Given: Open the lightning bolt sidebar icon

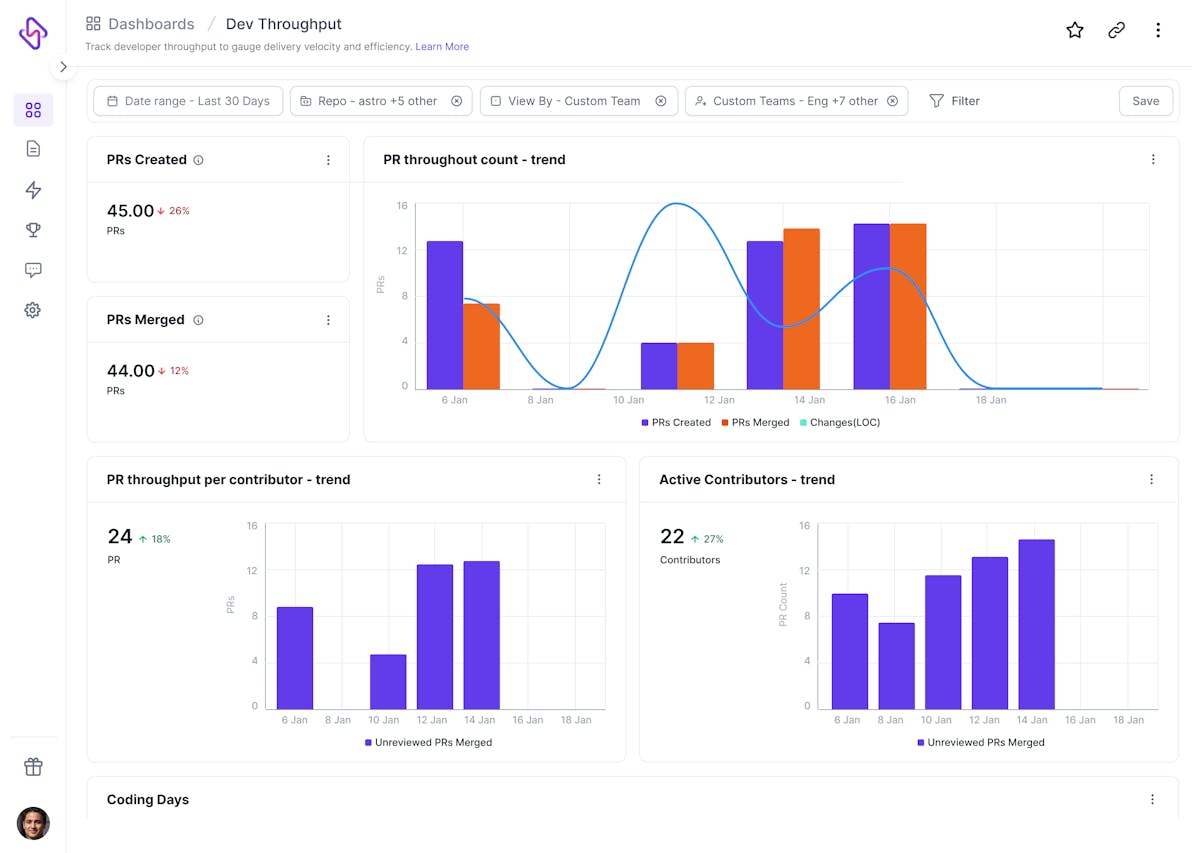Looking at the screenshot, I should tap(33, 190).
